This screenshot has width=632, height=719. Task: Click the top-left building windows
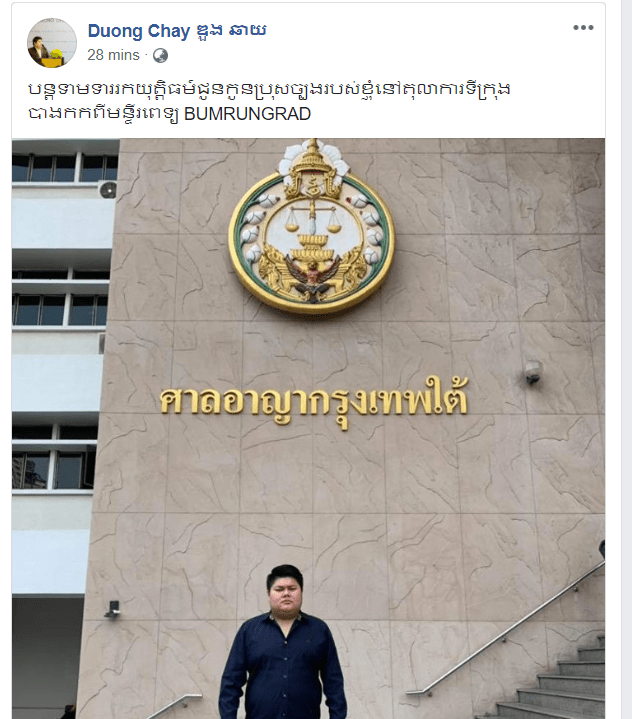point(65,168)
